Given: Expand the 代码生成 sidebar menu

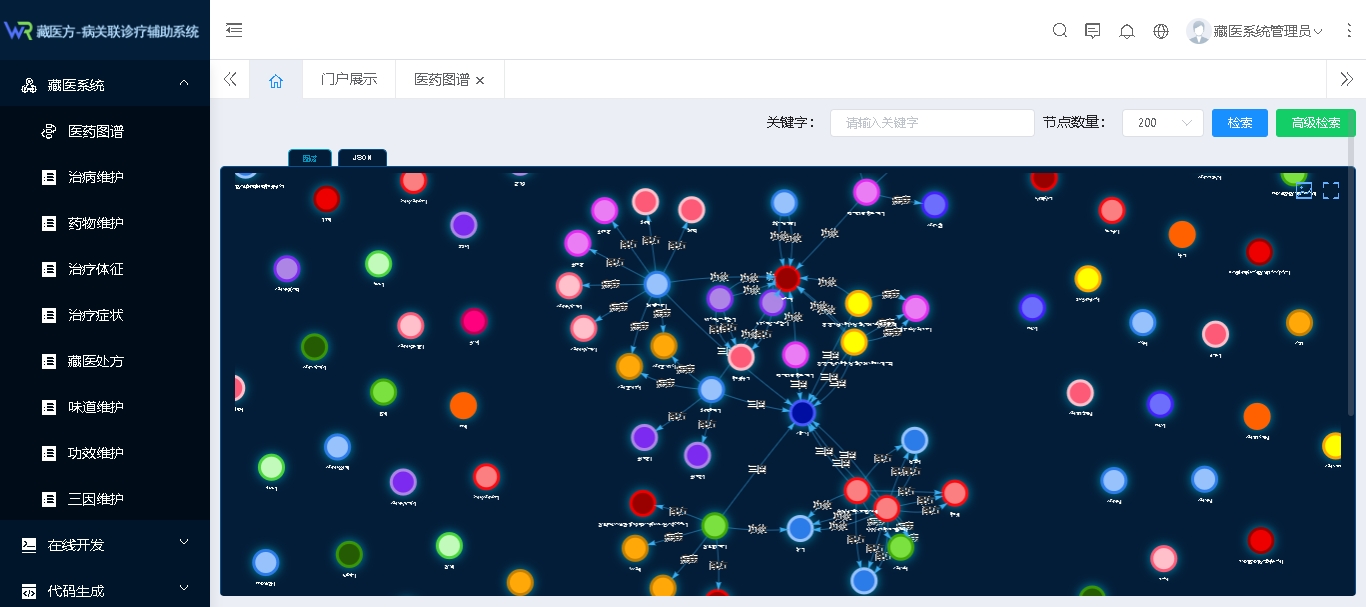Looking at the screenshot, I should coord(105,591).
